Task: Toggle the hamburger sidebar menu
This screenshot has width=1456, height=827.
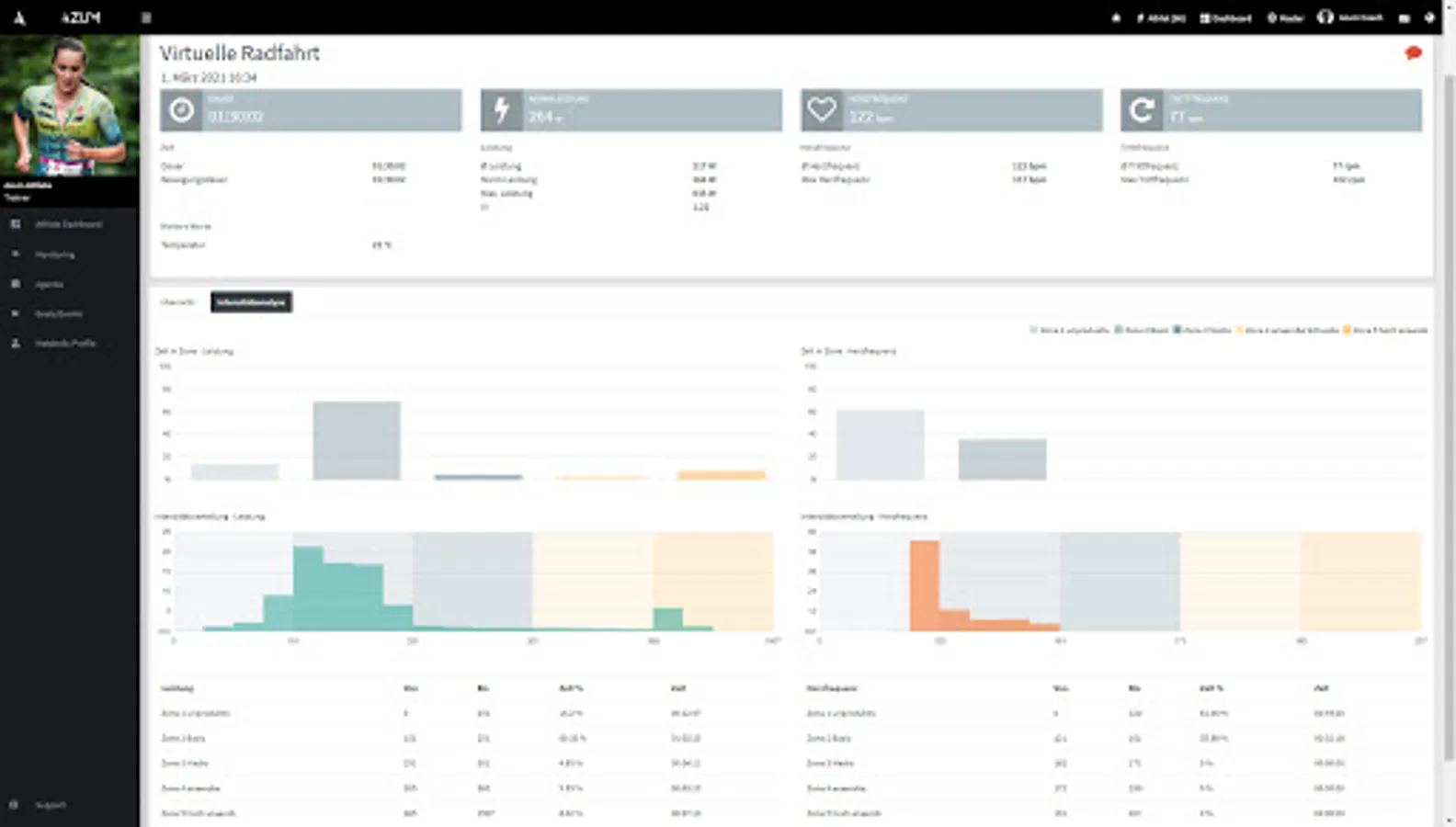Action: pos(146,17)
